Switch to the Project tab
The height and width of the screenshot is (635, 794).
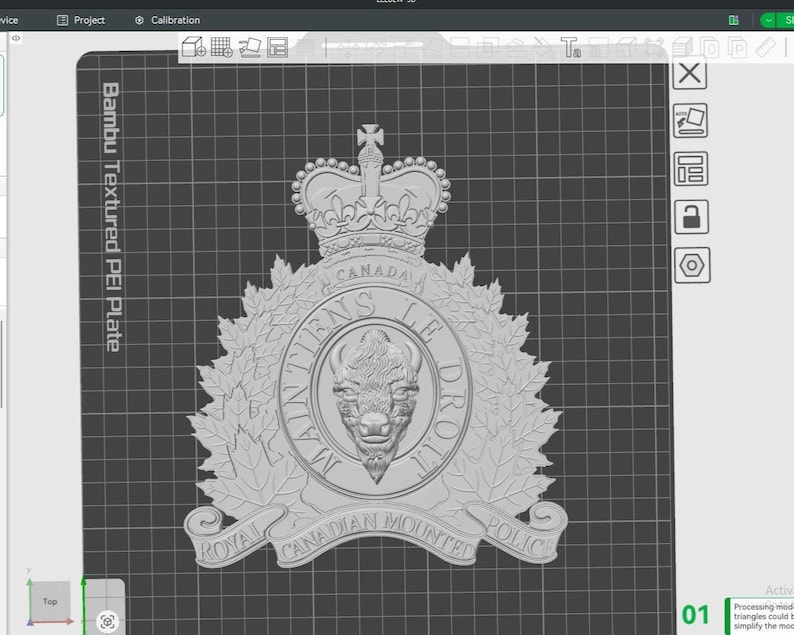click(81, 20)
